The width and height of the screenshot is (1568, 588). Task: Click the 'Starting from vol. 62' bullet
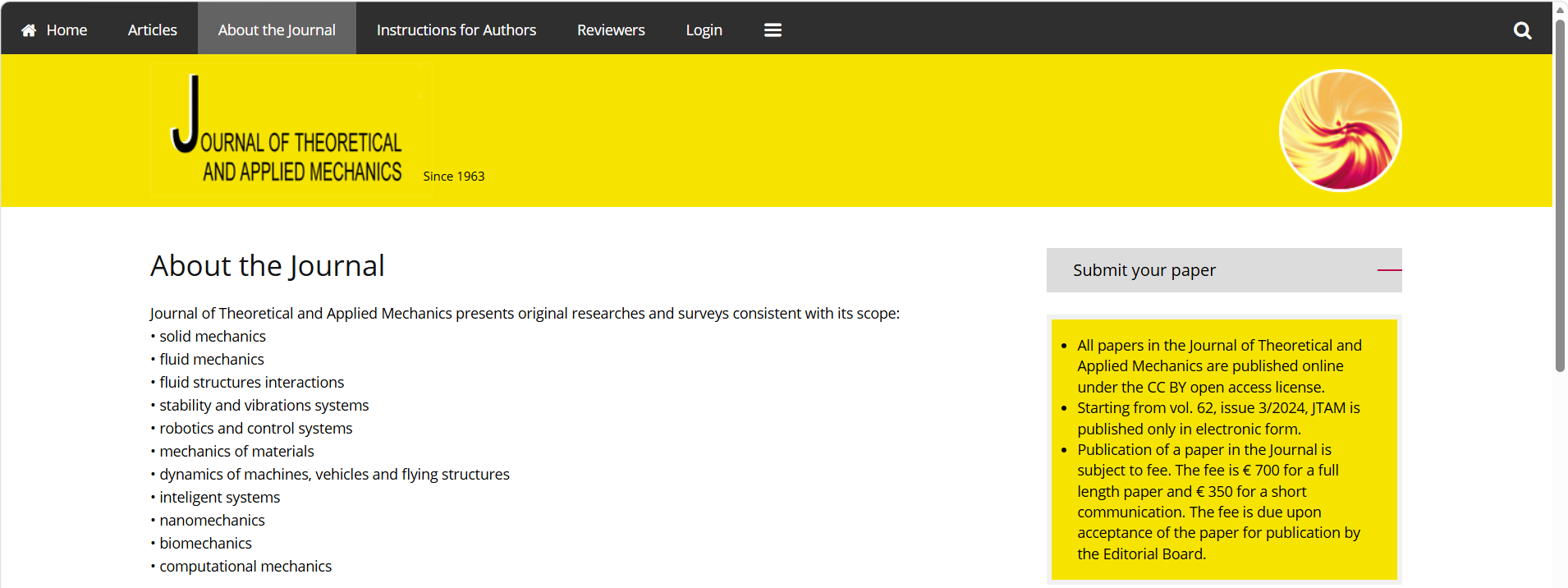pos(1218,418)
